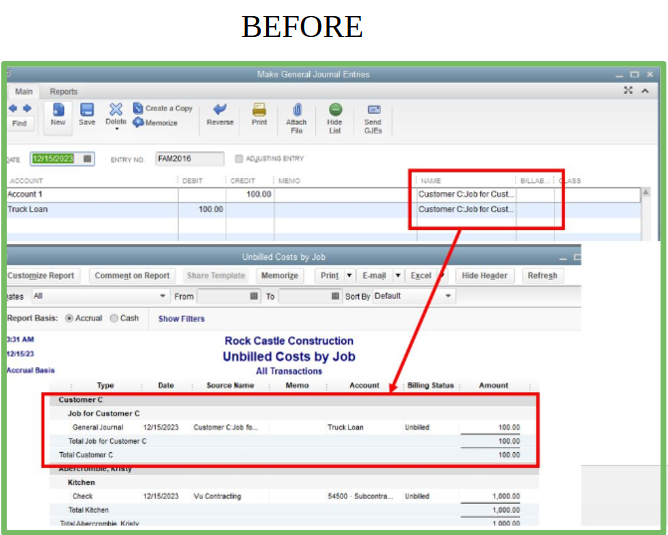Click the Excel button
The width and height of the screenshot is (668, 535).
point(421,276)
